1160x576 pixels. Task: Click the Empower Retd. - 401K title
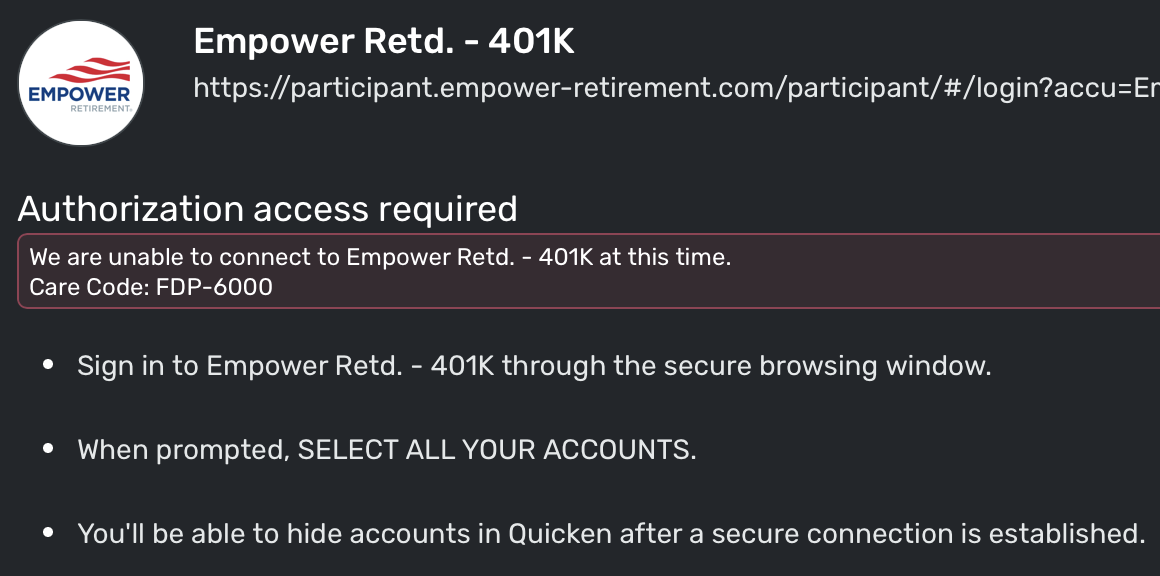pos(384,42)
